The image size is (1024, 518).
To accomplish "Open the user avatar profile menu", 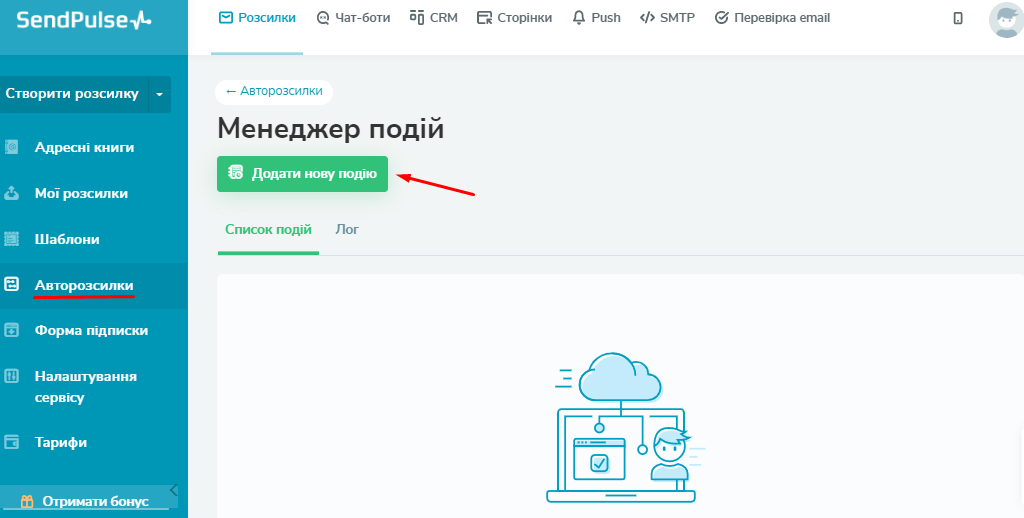I will [x=1005, y=19].
